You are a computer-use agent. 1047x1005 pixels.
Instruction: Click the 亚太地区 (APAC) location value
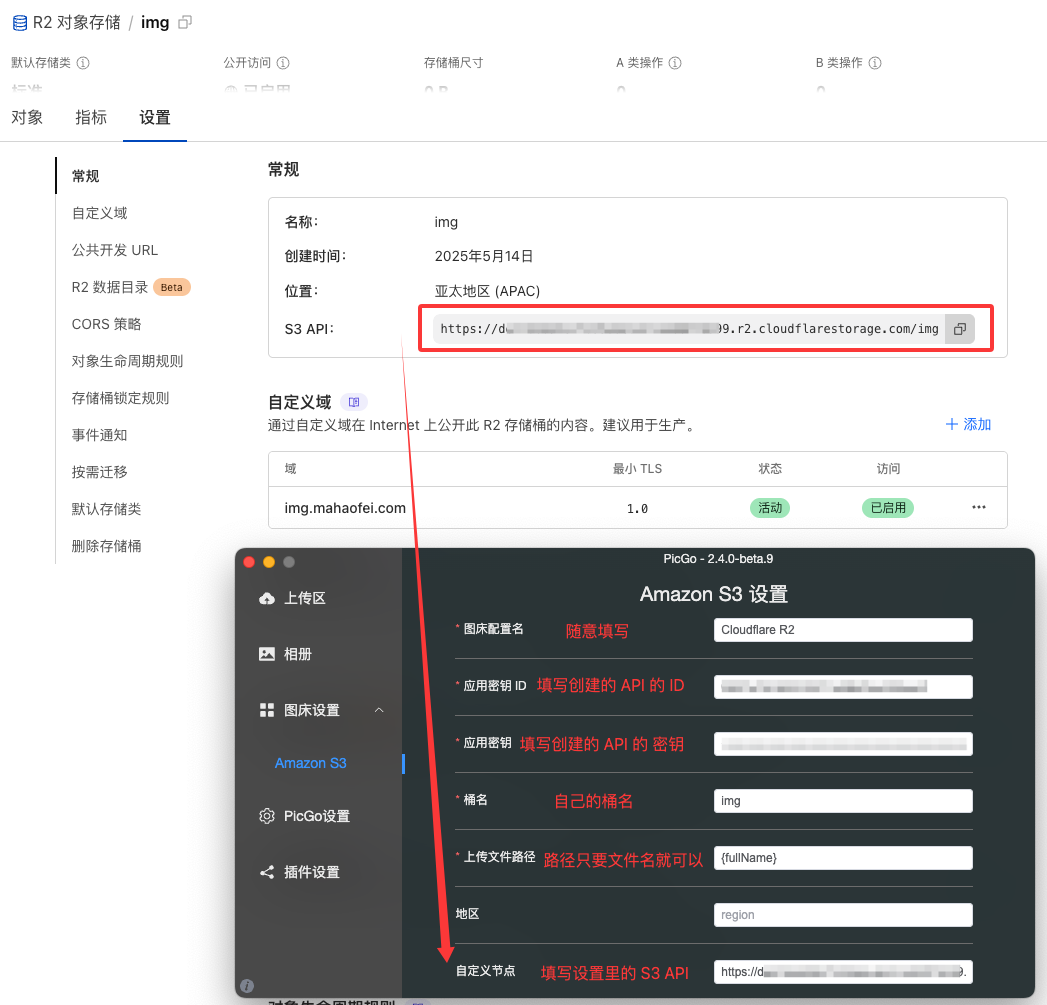pos(487,291)
